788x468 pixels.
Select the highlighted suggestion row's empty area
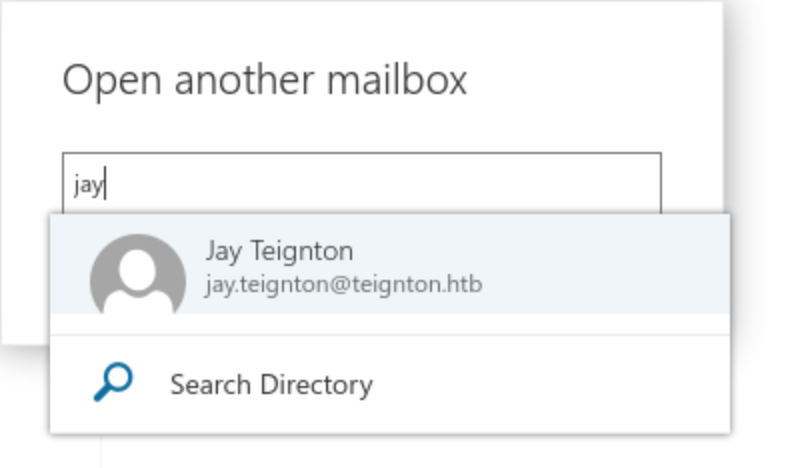pos(603,264)
